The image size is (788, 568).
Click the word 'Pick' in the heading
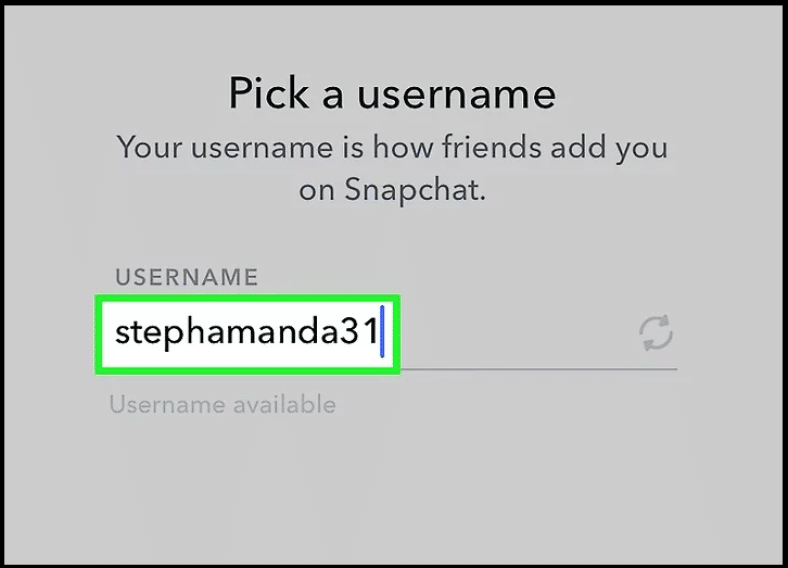[x=268, y=92]
